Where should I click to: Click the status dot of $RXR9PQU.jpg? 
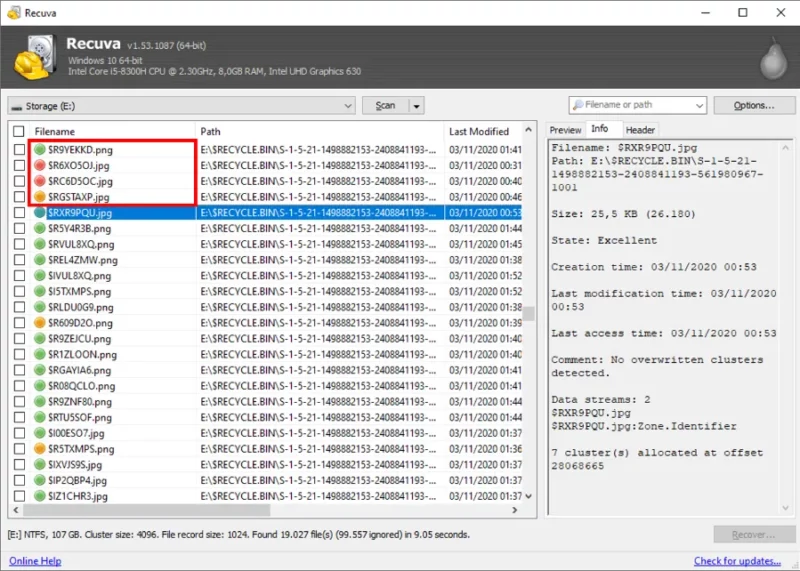tap(40, 213)
